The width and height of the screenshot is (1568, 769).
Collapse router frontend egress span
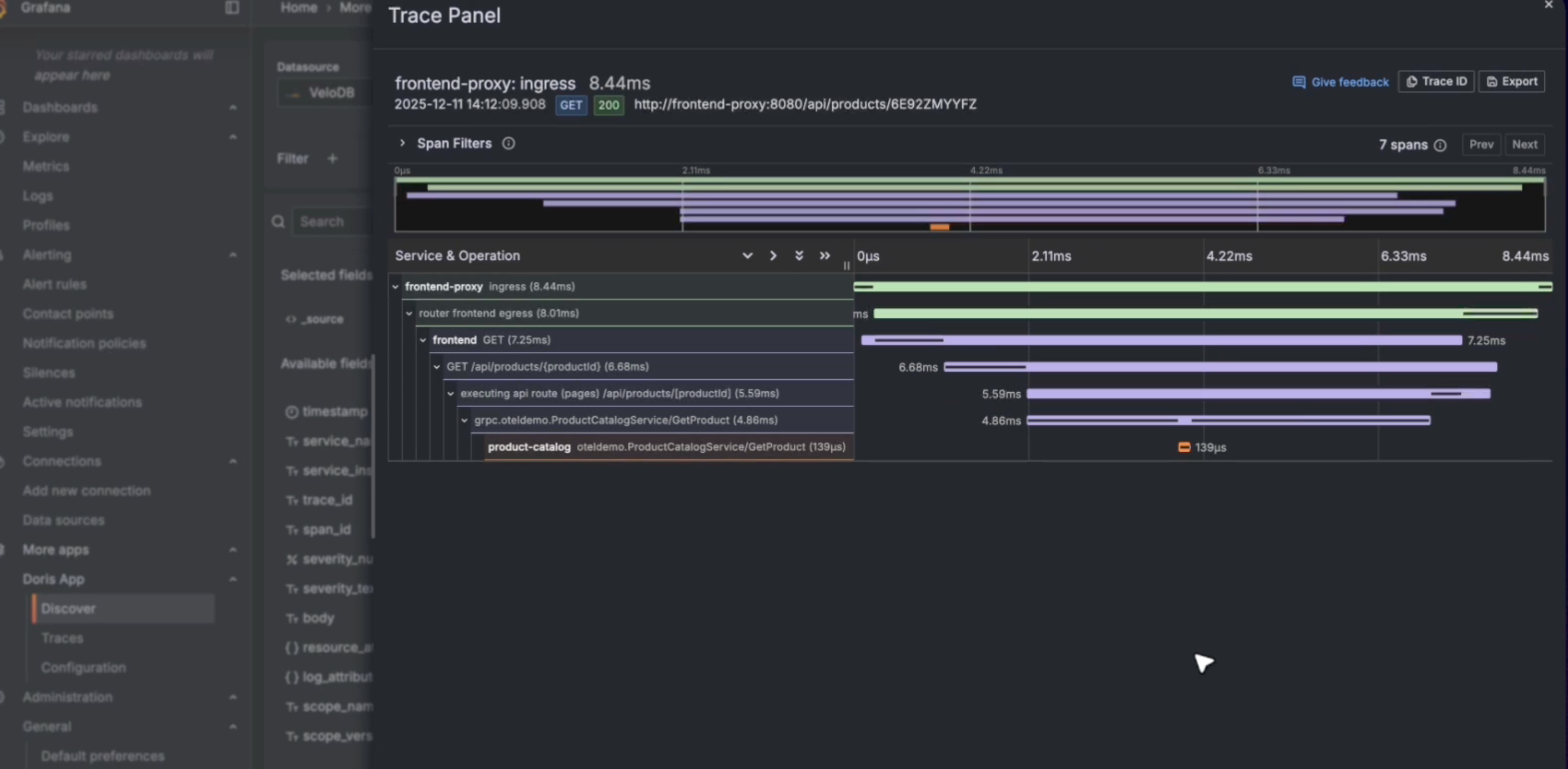[x=409, y=313]
